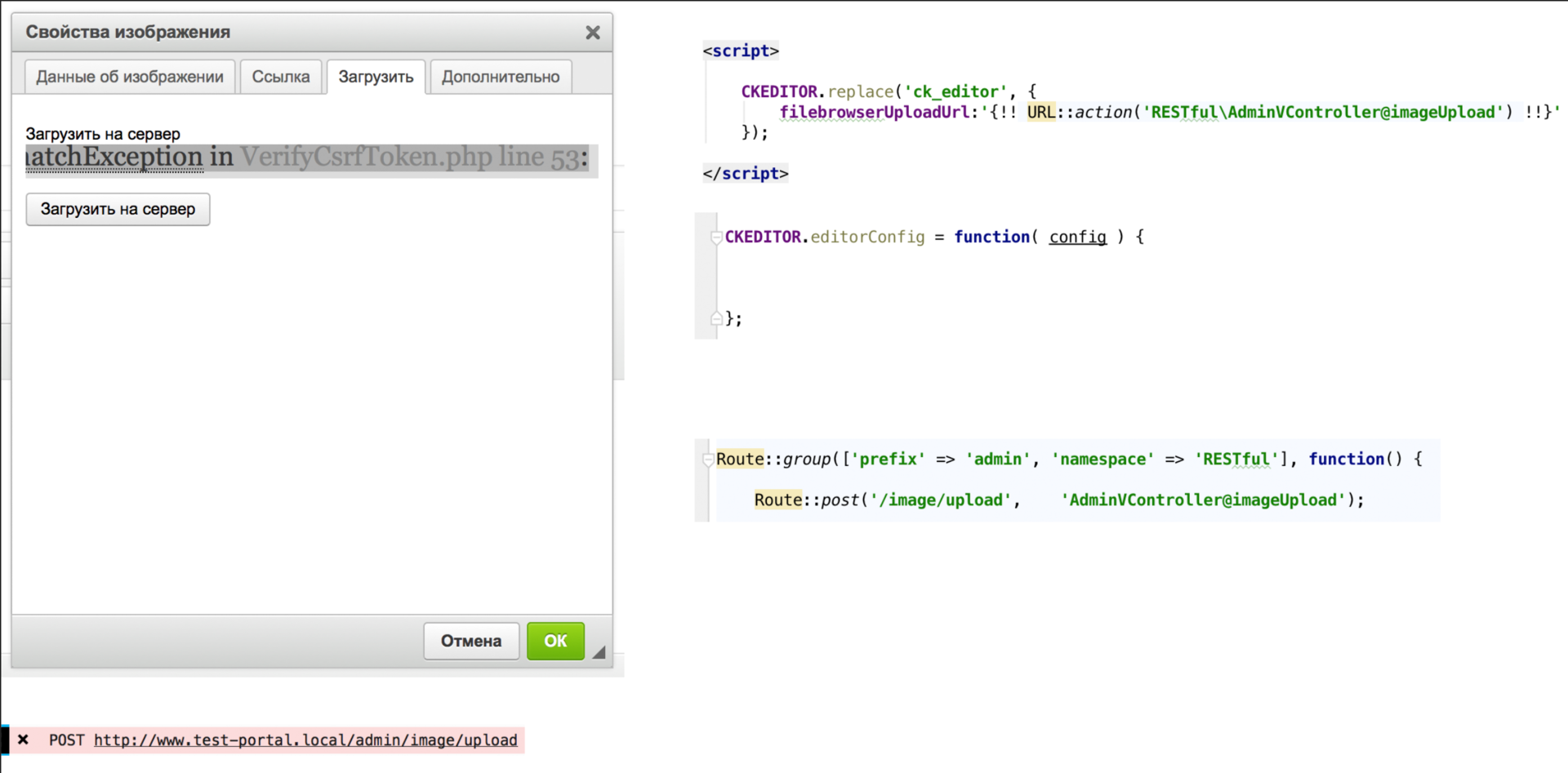Click the URL::action call in code
This screenshot has width=1568, height=773.
1079,112
